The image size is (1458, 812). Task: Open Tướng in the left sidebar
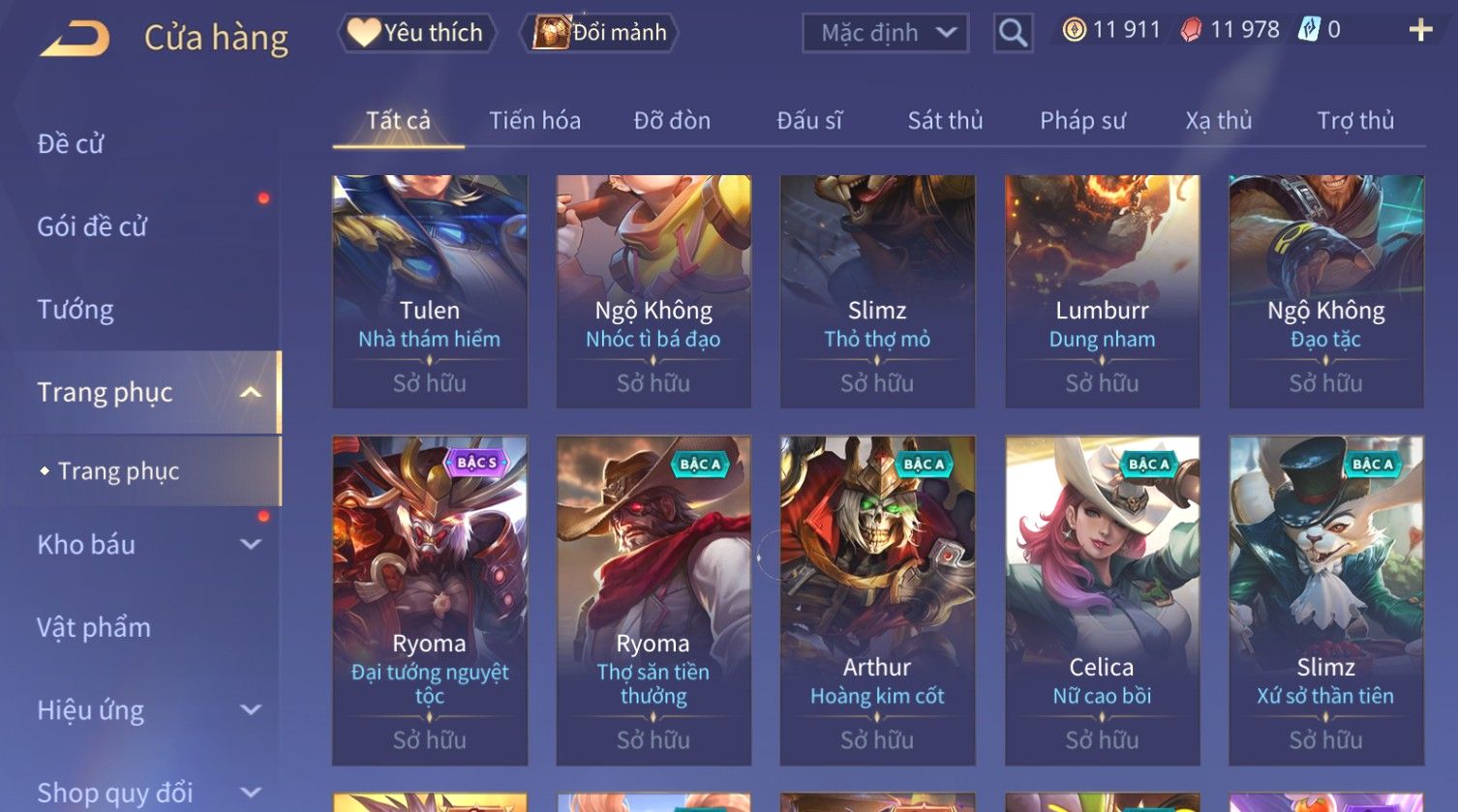76,310
